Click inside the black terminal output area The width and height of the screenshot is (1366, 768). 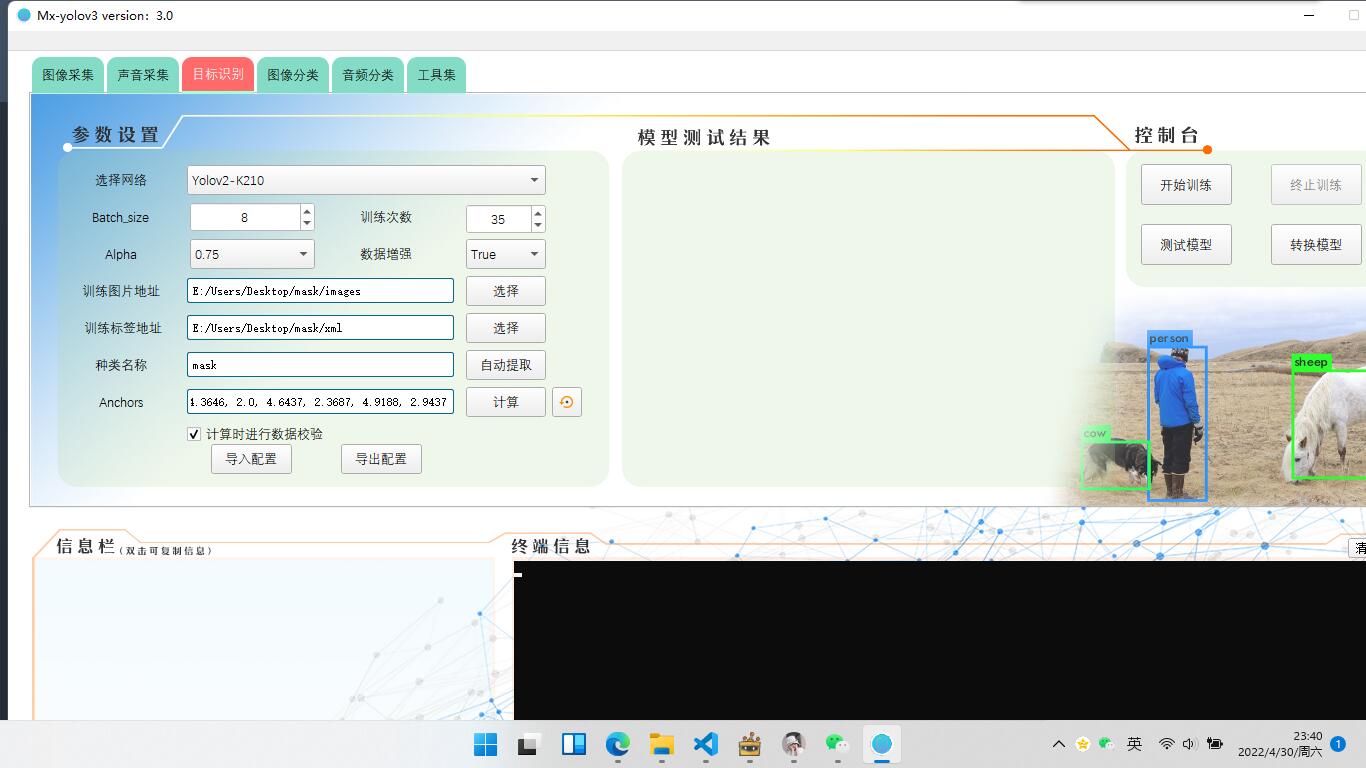(940, 640)
